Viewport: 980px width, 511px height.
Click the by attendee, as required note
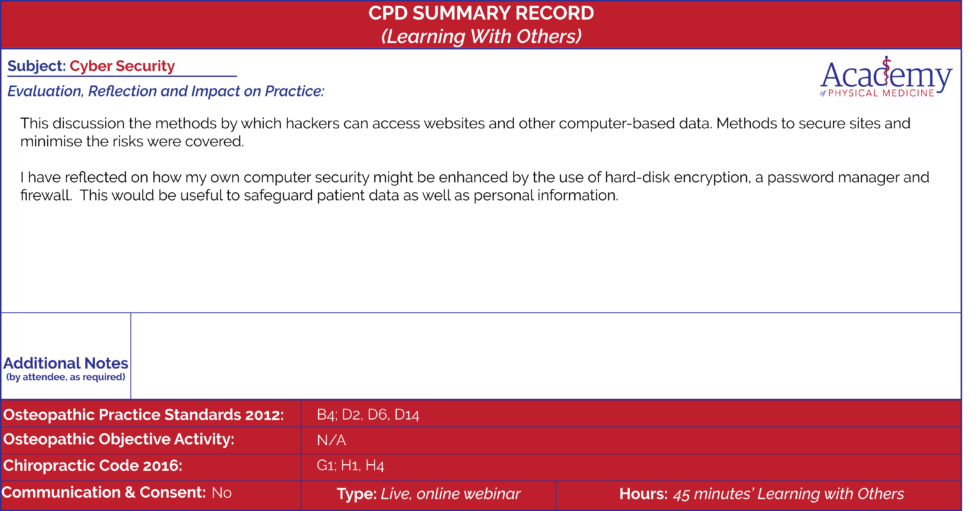pyautogui.click(x=66, y=377)
